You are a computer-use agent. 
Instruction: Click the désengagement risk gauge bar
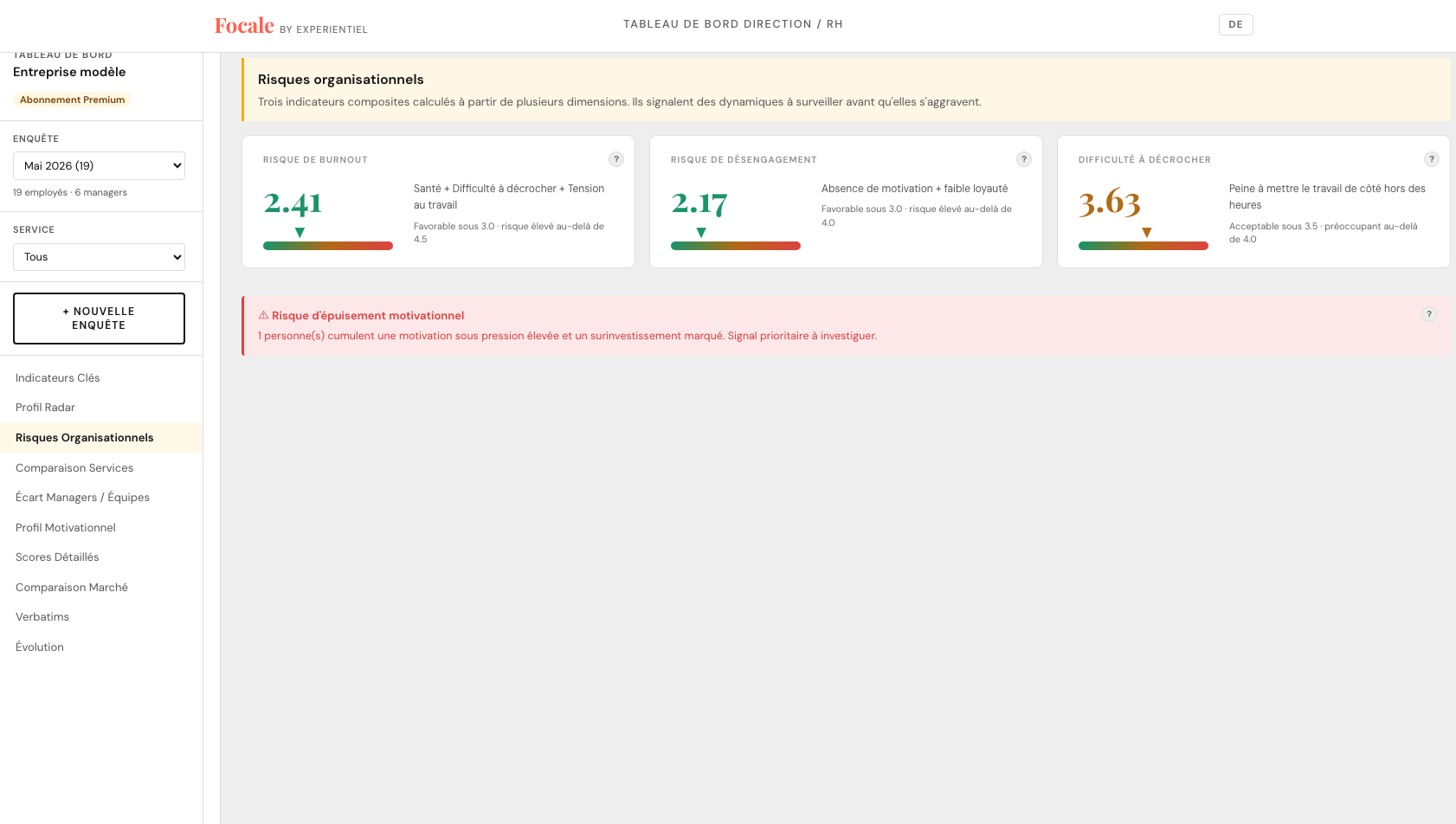pyautogui.click(x=736, y=246)
